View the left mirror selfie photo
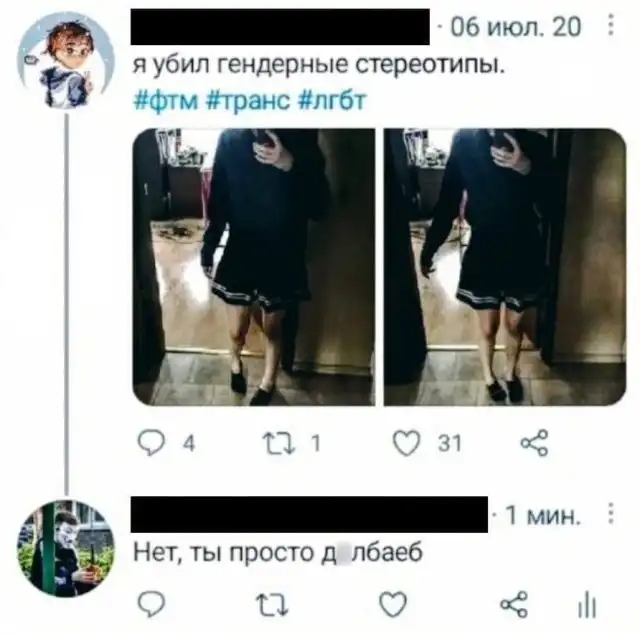 tap(254, 267)
